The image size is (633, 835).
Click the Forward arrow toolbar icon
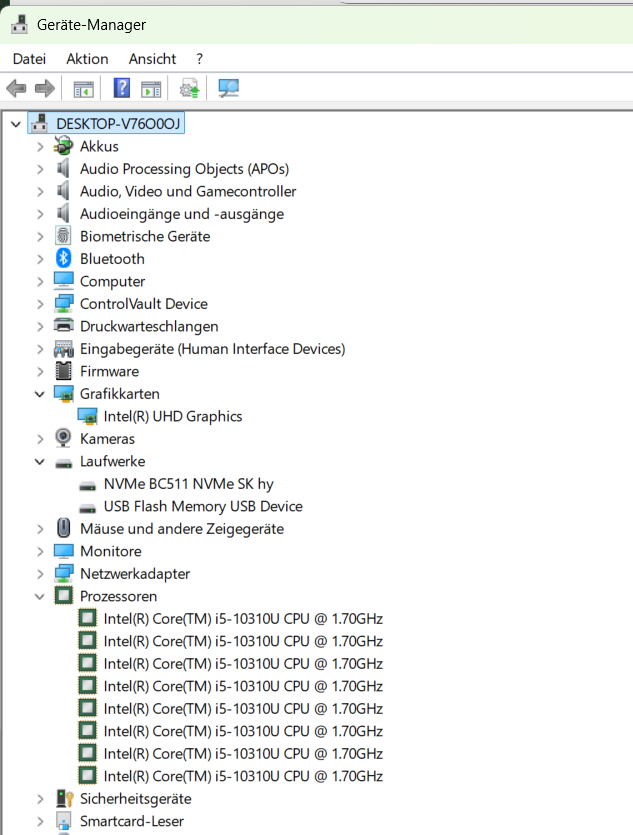(45, 88)
